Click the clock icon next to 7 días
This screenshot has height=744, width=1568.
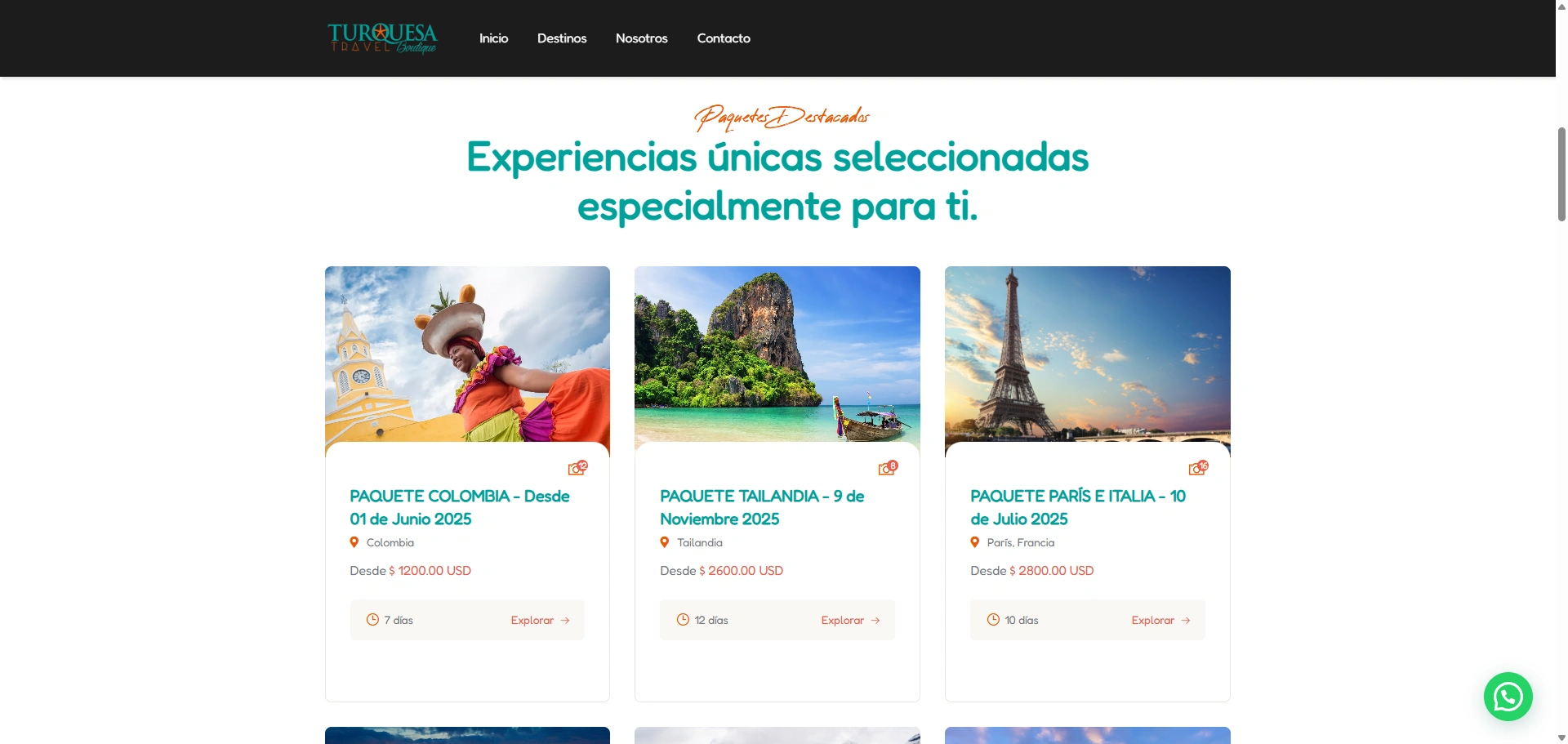372,620
